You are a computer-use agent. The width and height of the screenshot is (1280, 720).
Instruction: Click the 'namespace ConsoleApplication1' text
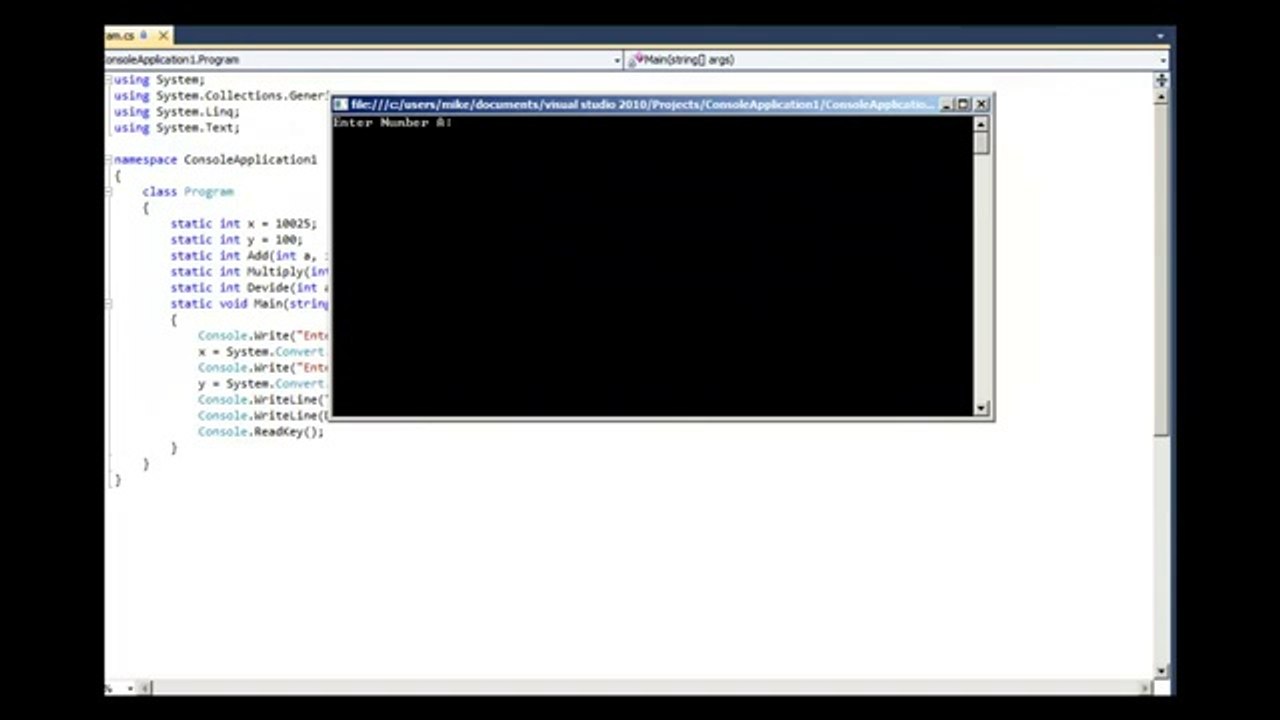(x=215, y=160)
